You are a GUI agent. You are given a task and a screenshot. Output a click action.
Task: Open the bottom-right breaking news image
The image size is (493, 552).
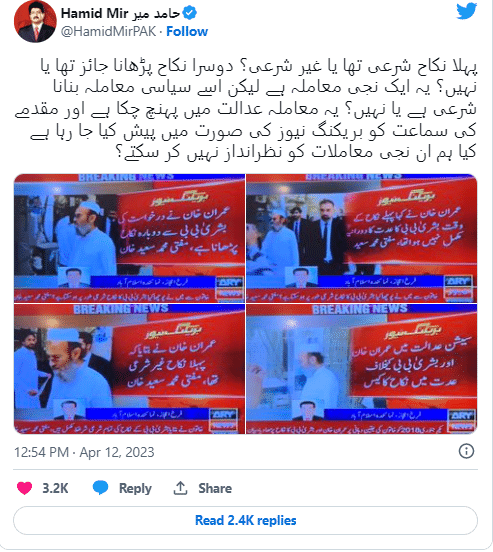point(362,369)
